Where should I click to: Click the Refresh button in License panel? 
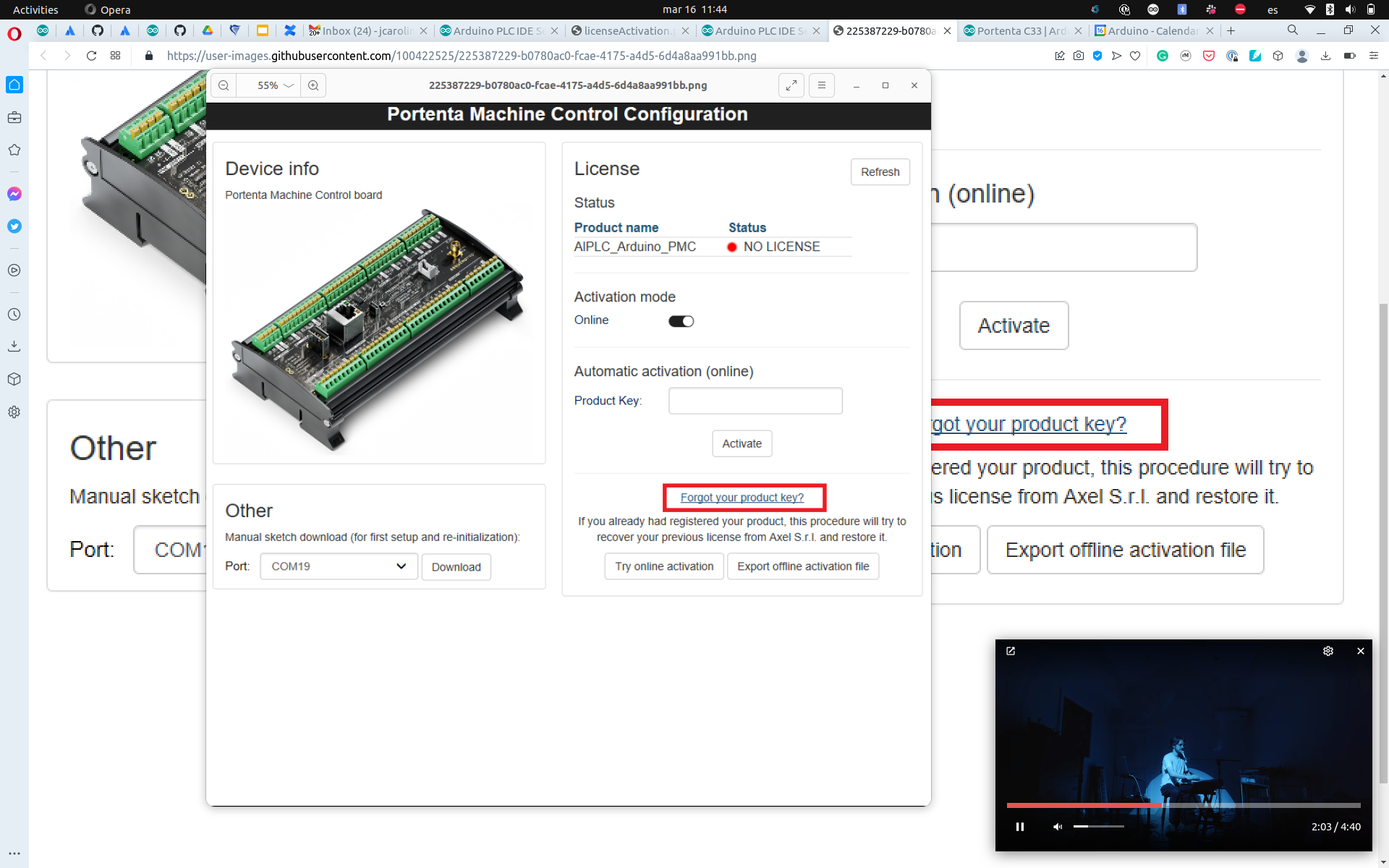click(x=880, y=172)
